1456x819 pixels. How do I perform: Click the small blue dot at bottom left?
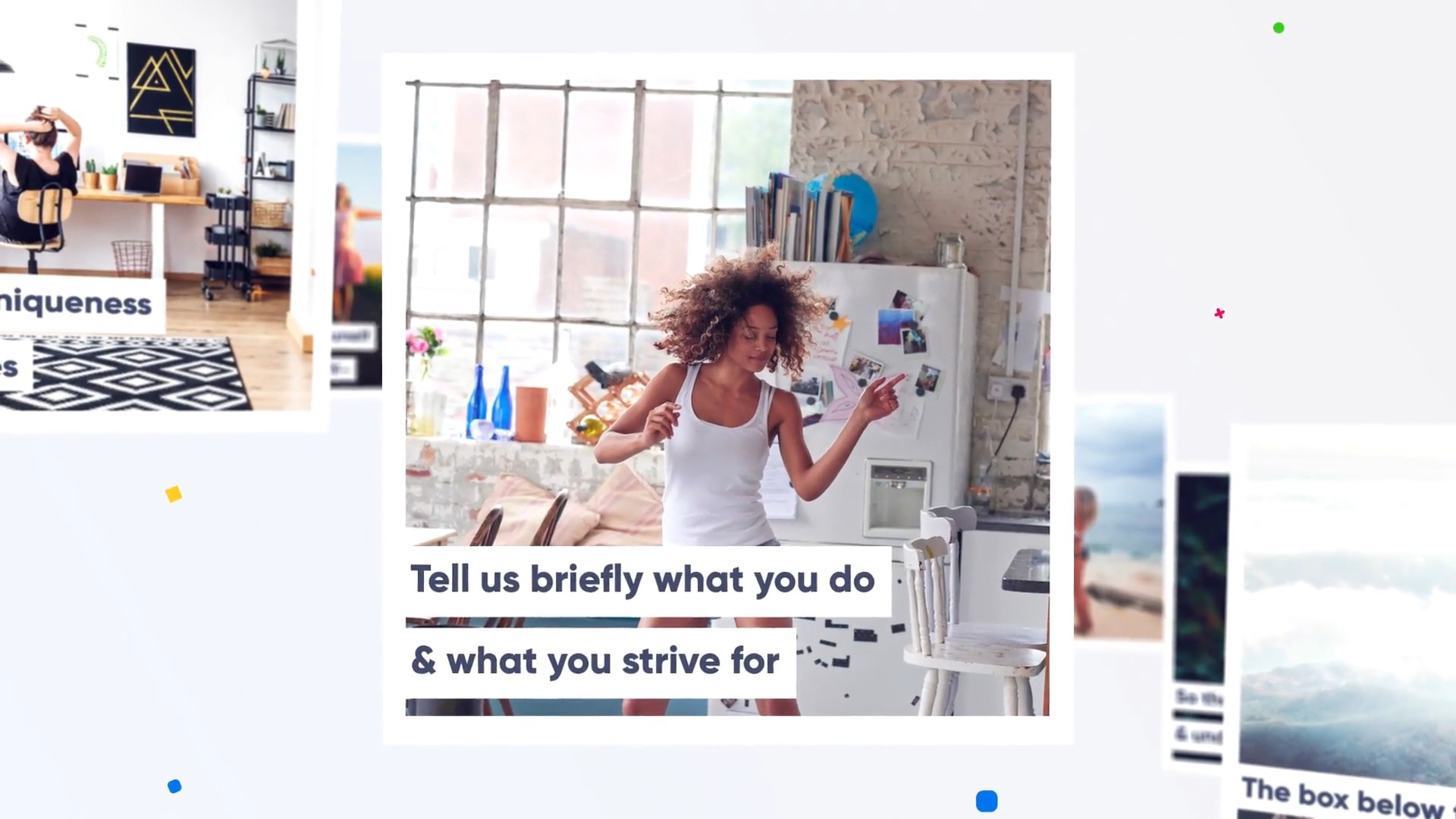pyautogui.click(x=174, y=786)
